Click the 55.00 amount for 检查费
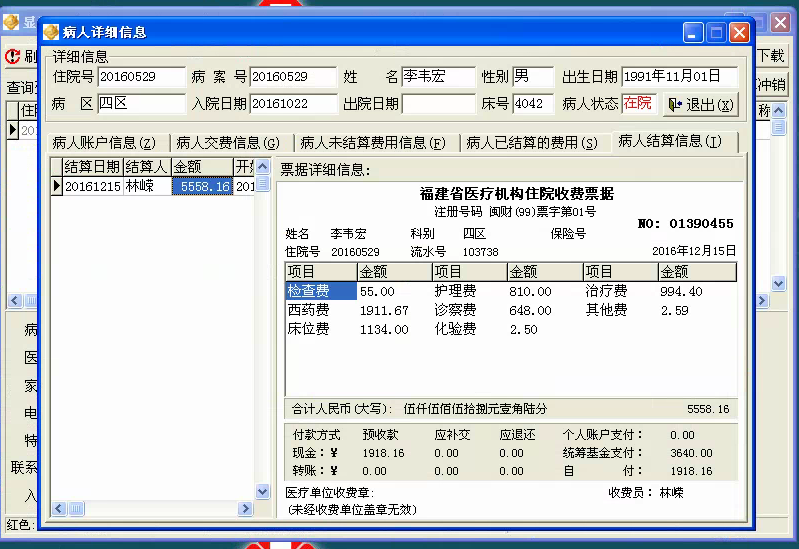799x549 pixels. tap(377, 292)
